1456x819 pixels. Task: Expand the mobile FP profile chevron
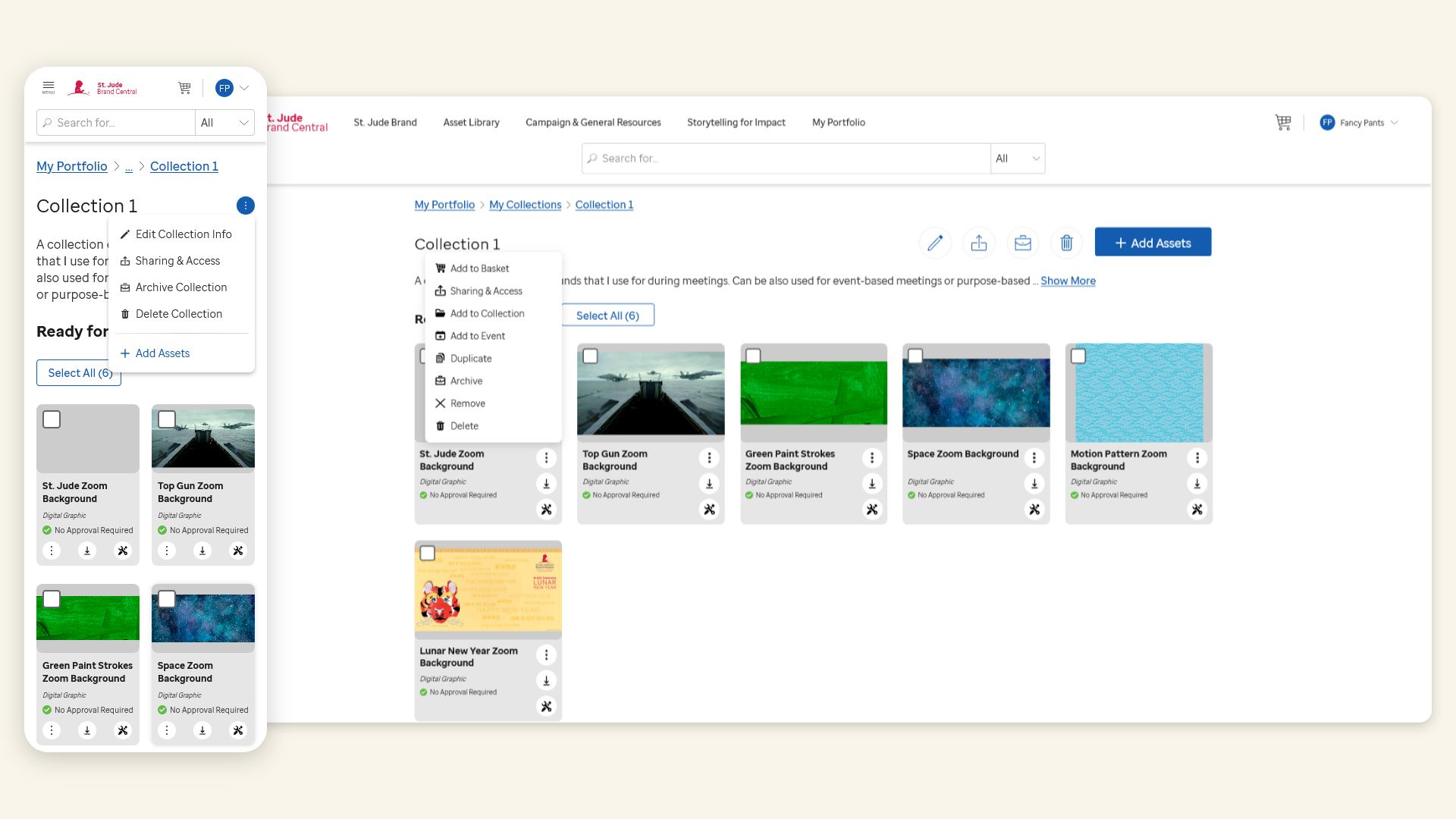(244, 88)
